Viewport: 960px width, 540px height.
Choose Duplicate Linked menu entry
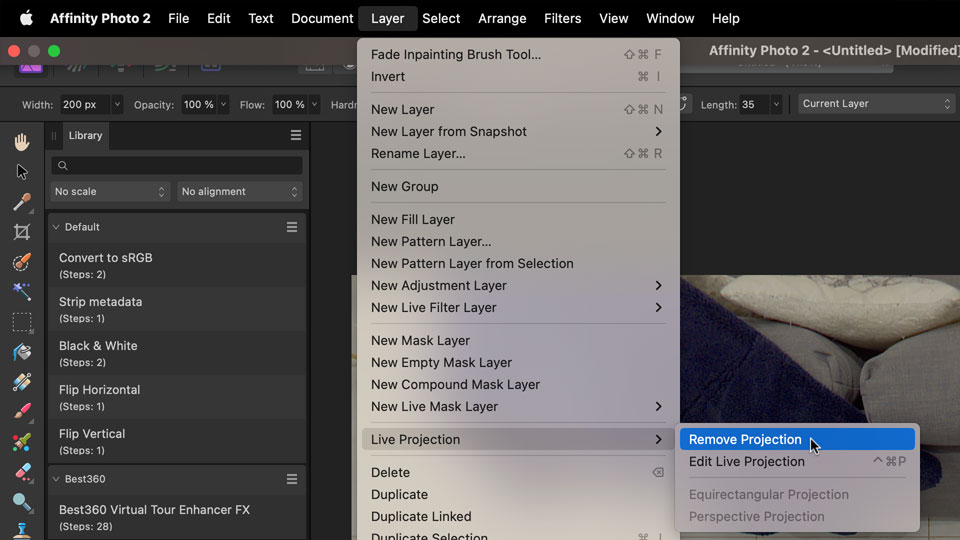(x=518, y=517)
